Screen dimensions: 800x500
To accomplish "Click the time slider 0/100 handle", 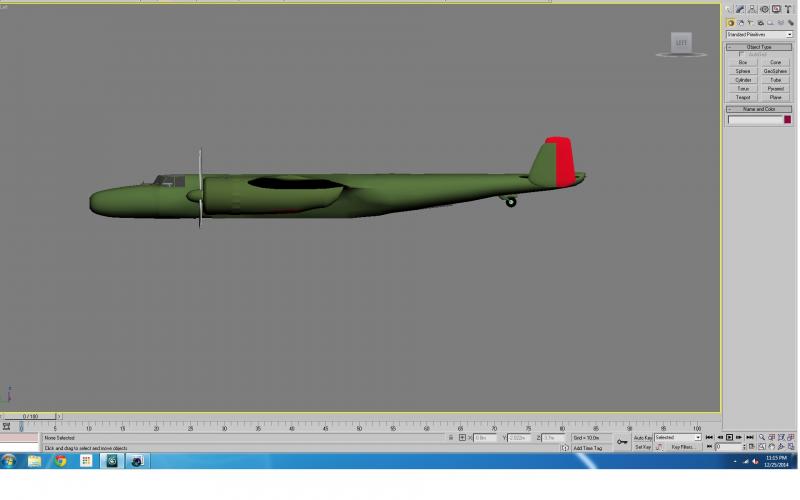I will pyautogui.click(x=31, y=416).
